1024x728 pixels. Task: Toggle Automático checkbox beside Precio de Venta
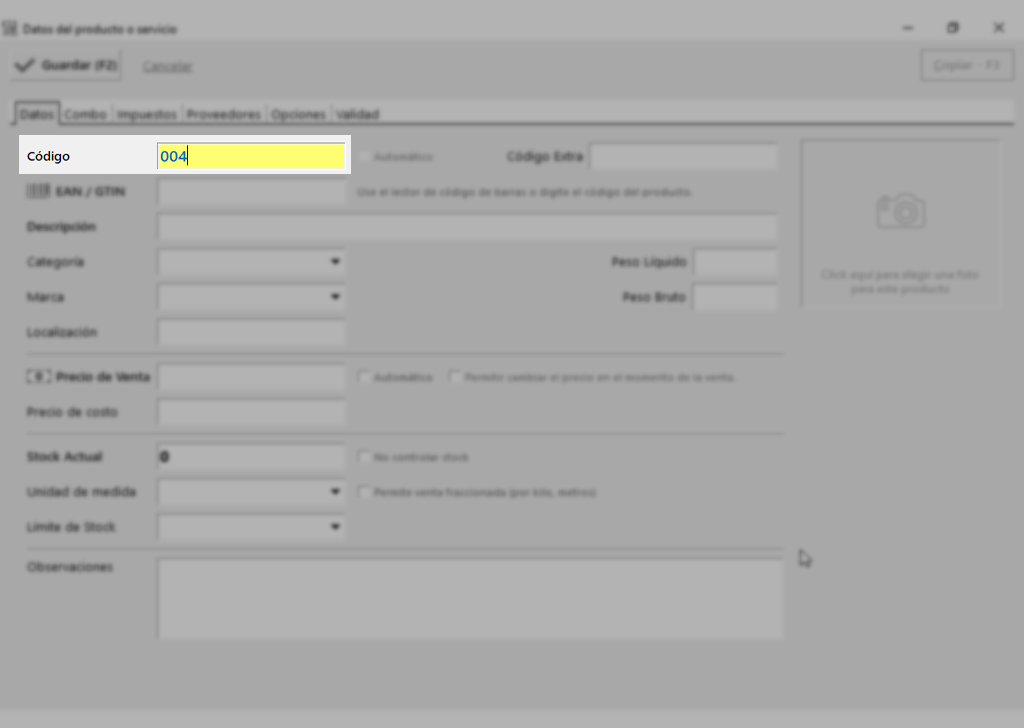364,377
